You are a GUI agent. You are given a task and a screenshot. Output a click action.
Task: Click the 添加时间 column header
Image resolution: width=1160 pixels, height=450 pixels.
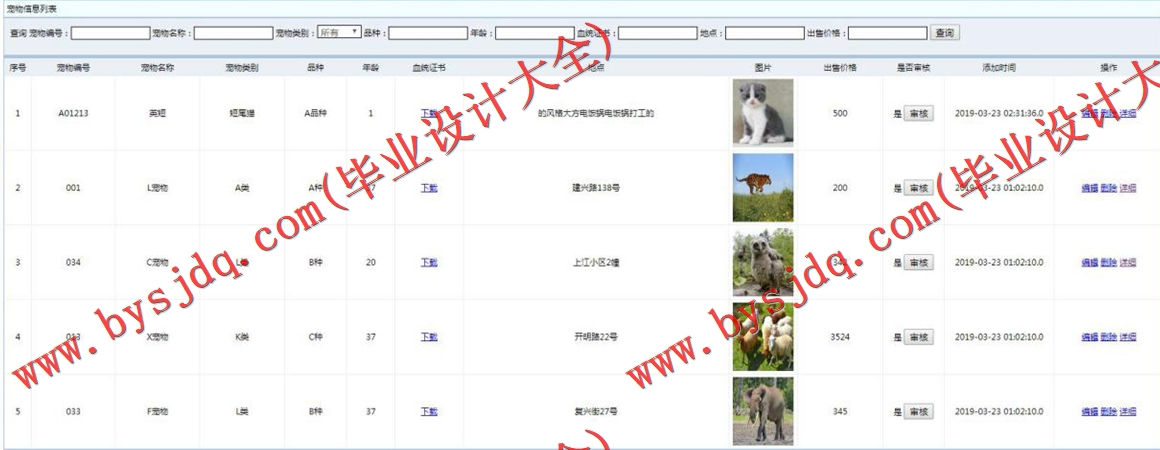999,67
